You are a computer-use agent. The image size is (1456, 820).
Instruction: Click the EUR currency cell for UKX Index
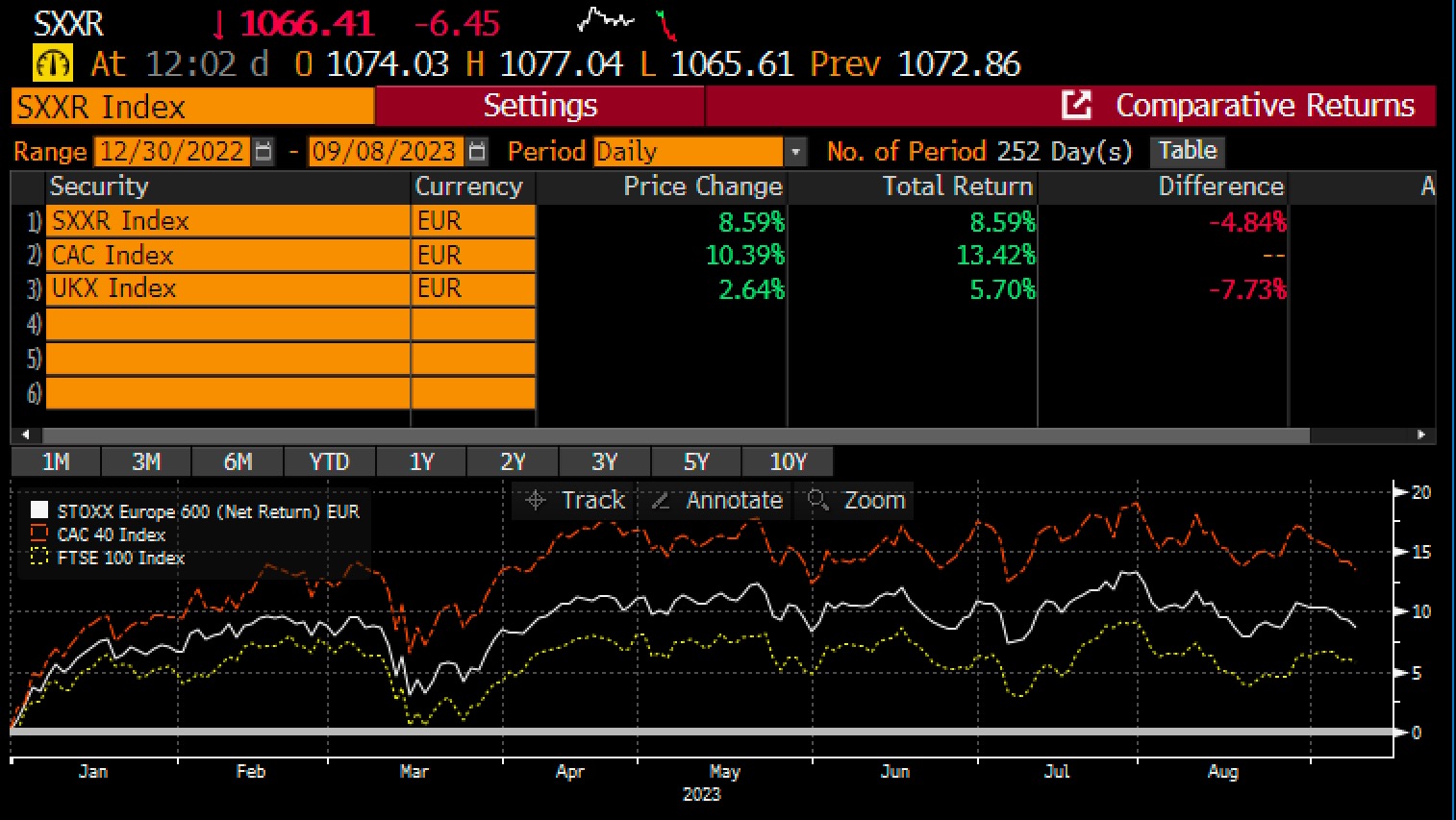click(473, 288)
